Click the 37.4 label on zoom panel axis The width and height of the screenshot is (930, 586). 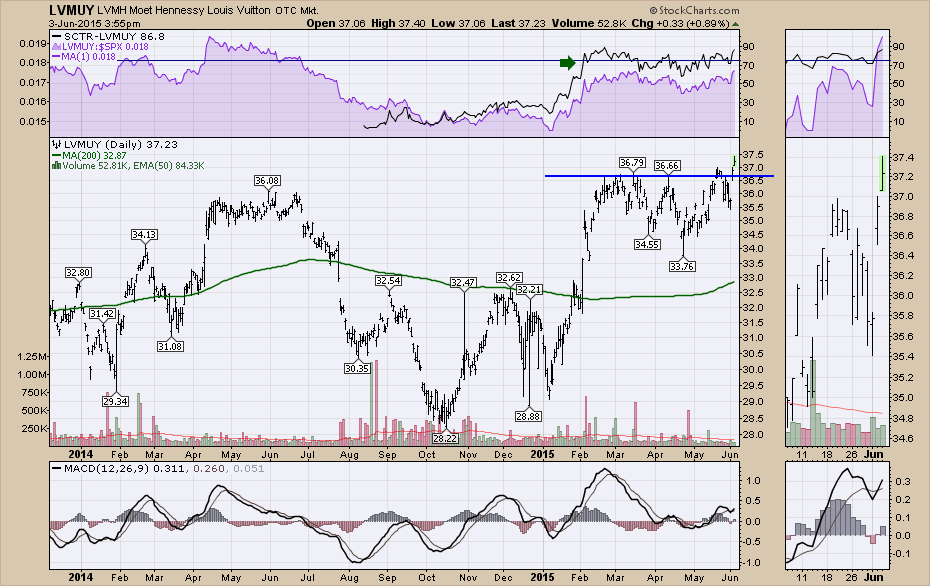902,157
